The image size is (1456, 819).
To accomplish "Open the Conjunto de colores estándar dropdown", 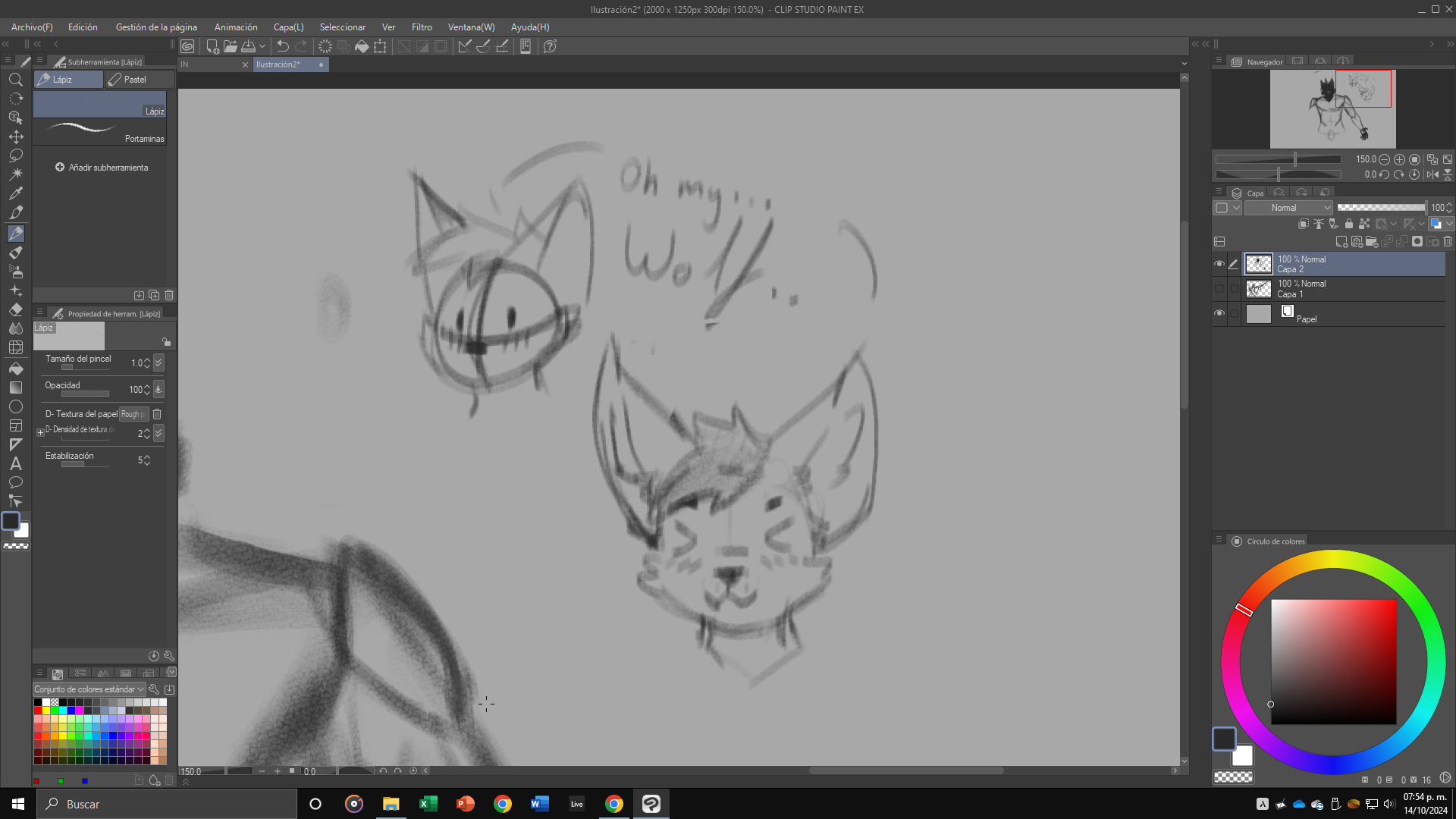I will [x=89, y=689].
